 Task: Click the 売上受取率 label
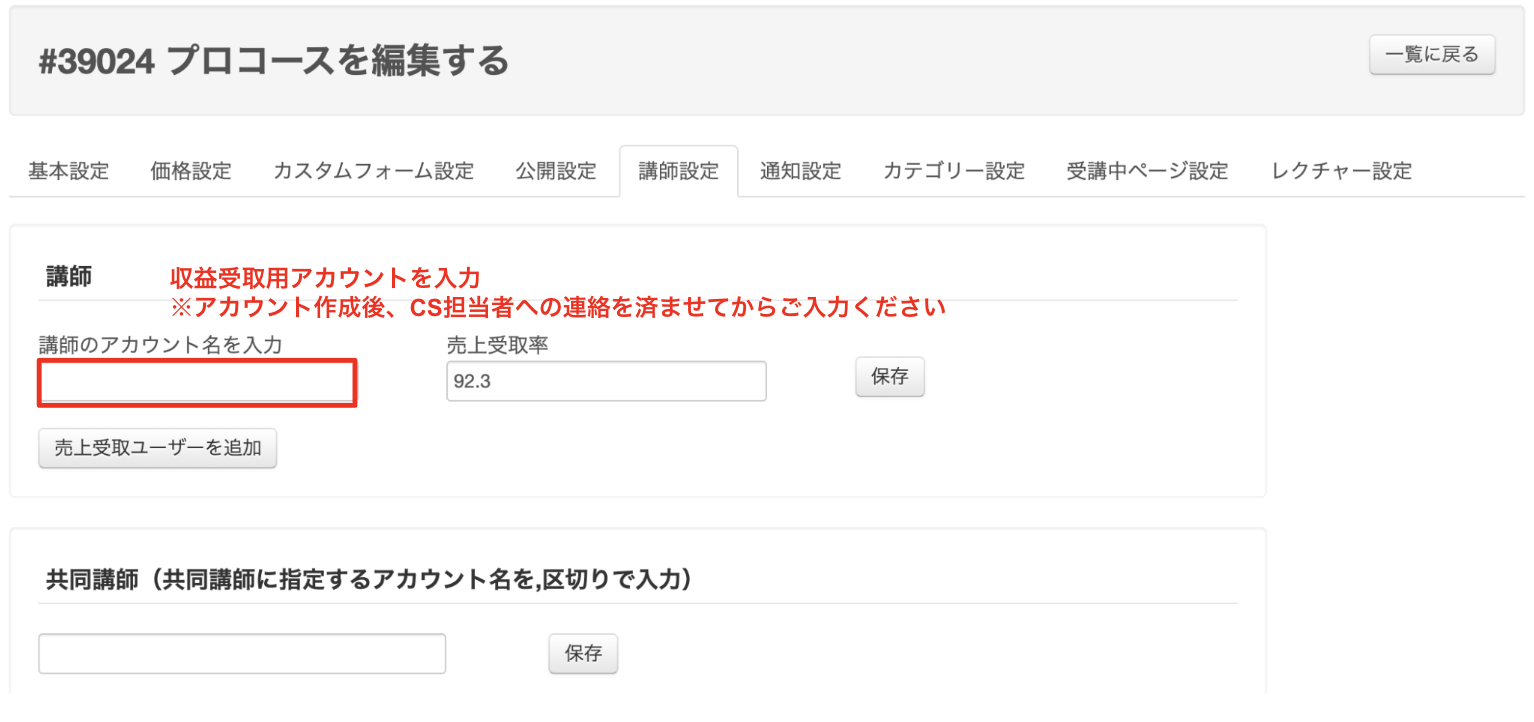tap(498, 344)
